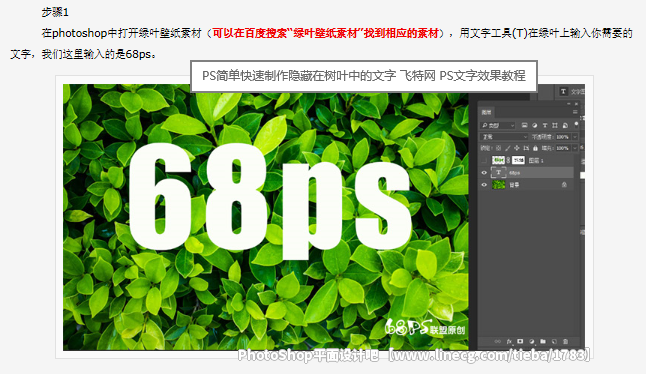Hide the green background layer eye

[484, 185]
